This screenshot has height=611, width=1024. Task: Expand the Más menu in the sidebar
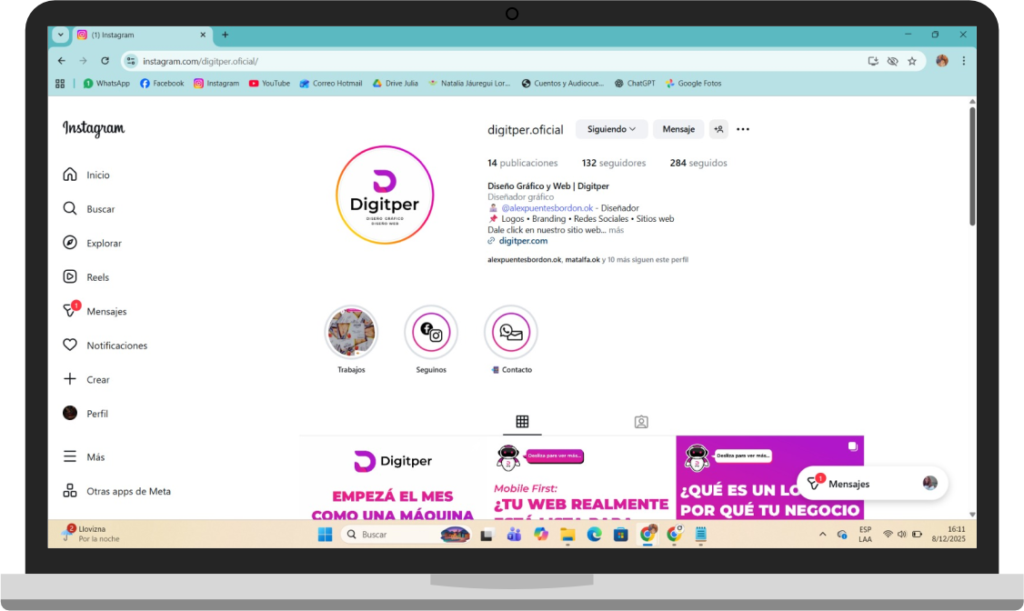tap(95, 457)
